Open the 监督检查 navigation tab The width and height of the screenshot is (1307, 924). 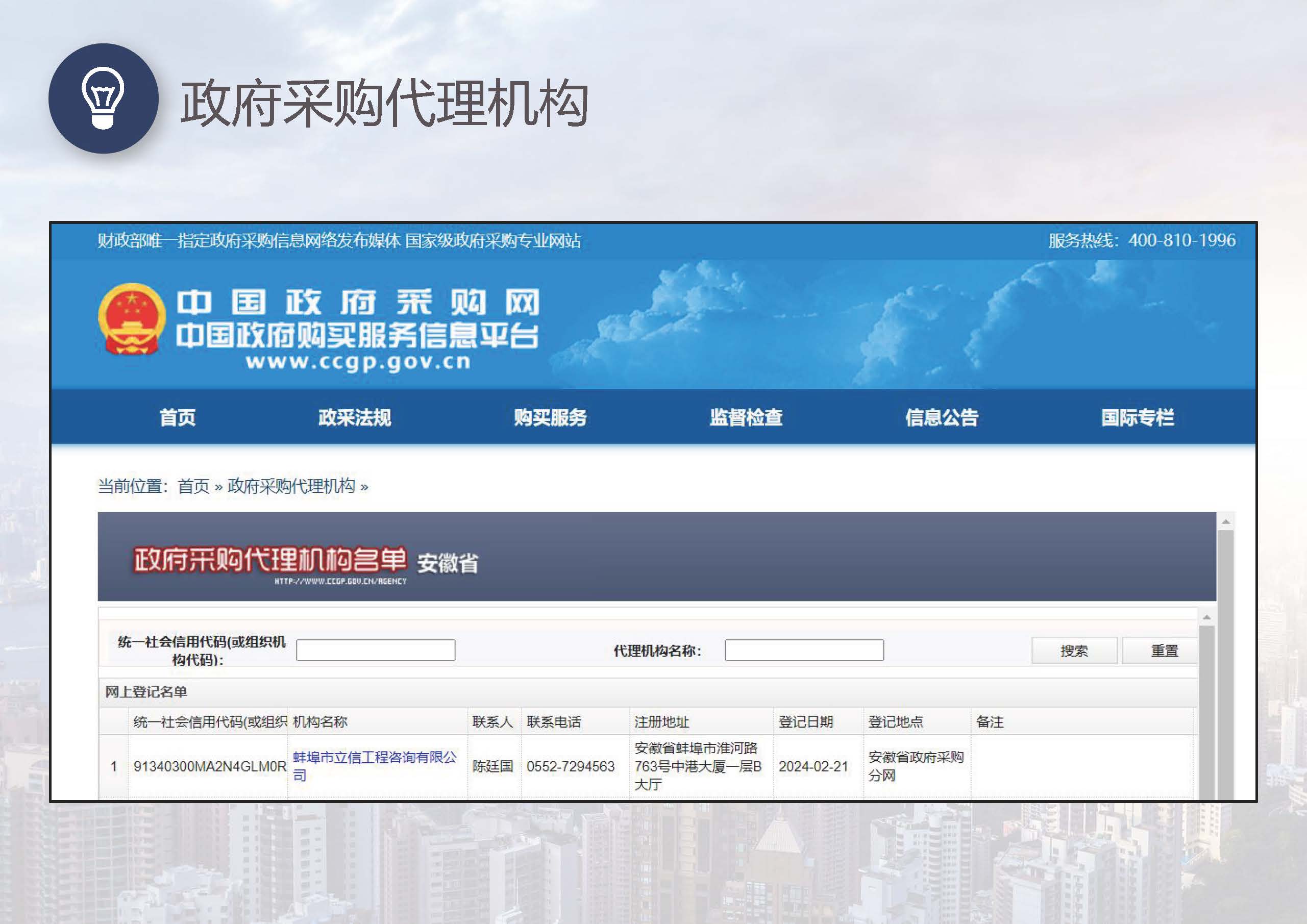(746, 418)
